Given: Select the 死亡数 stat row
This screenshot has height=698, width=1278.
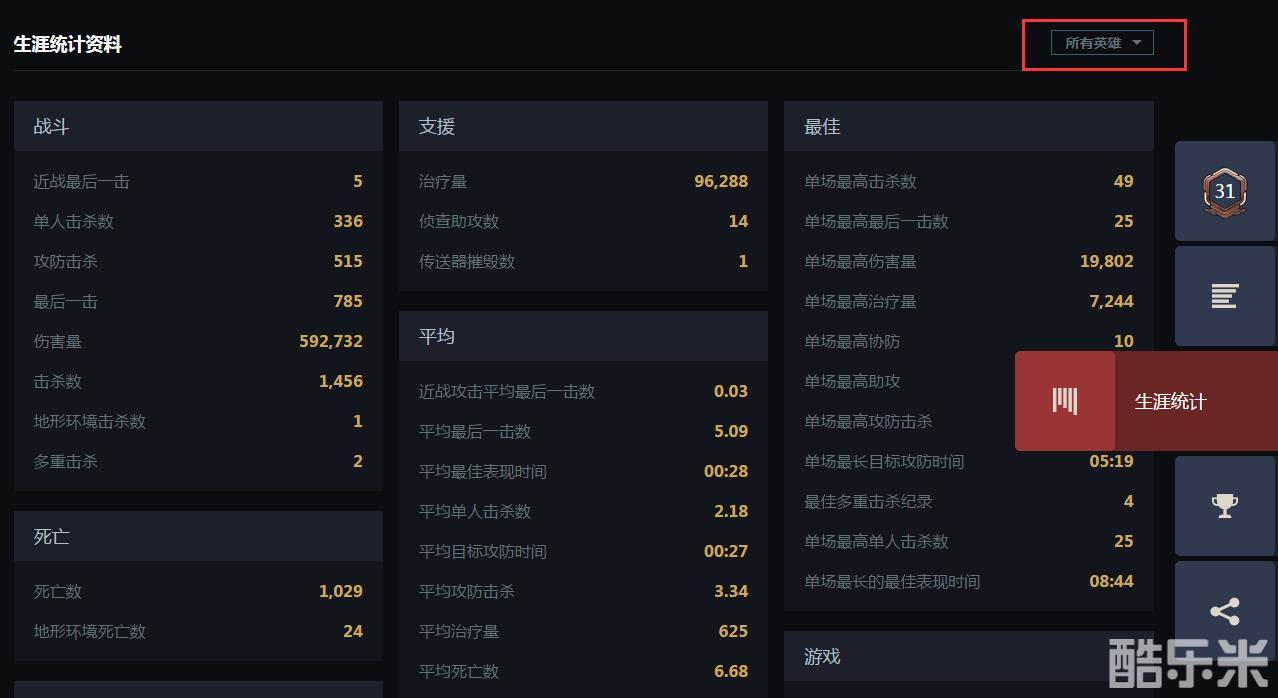Looking at the screenshot, I should point(198,591).
